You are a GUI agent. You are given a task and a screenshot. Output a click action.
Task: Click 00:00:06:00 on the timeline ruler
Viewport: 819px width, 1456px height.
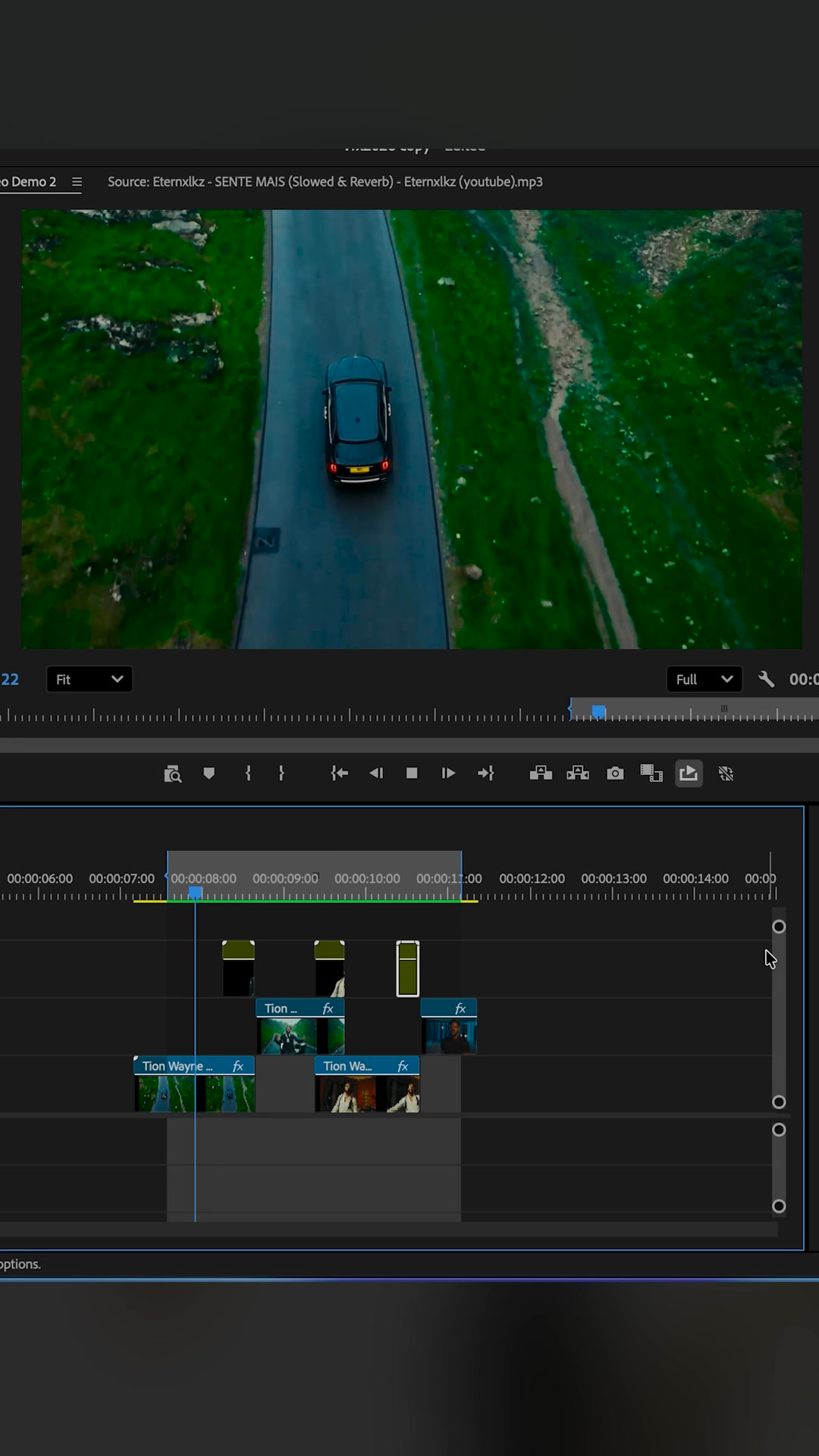[40, 878]
